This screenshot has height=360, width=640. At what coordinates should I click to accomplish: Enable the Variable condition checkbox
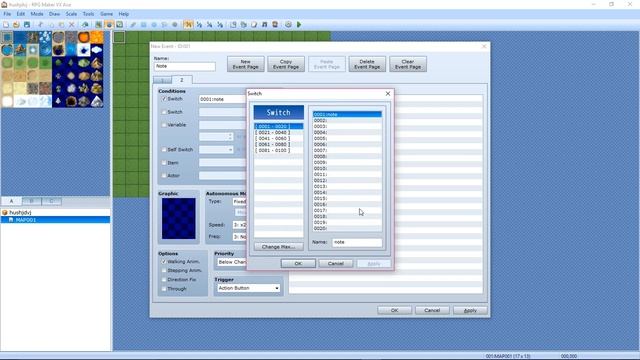coord(164,125)
